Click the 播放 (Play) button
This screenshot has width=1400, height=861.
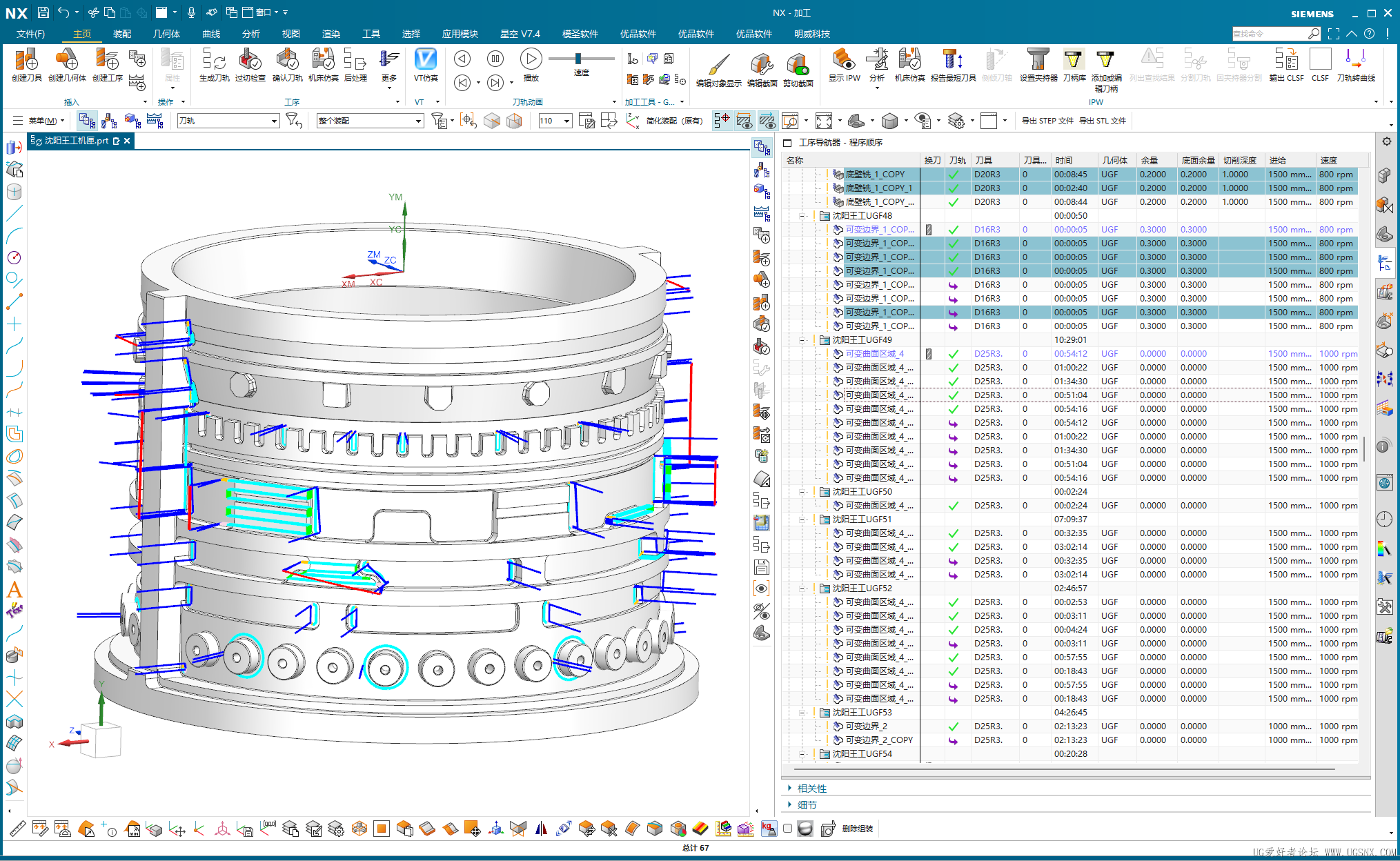tap(531, 65)
